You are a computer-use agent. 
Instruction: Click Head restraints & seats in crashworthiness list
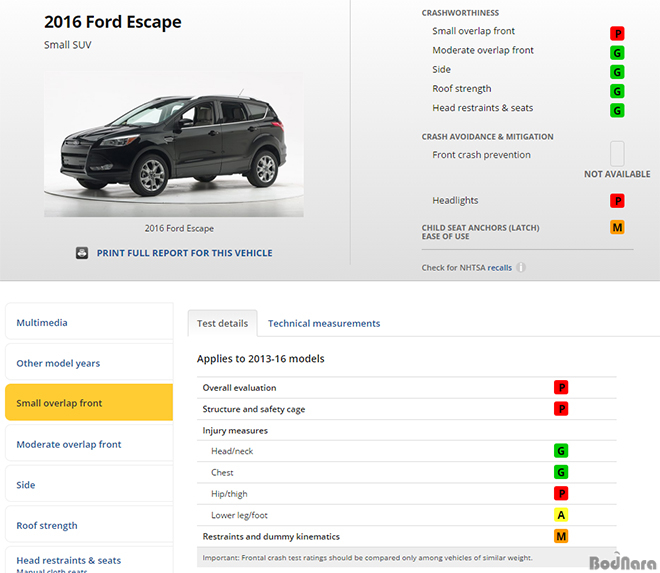tap(482, 108)
